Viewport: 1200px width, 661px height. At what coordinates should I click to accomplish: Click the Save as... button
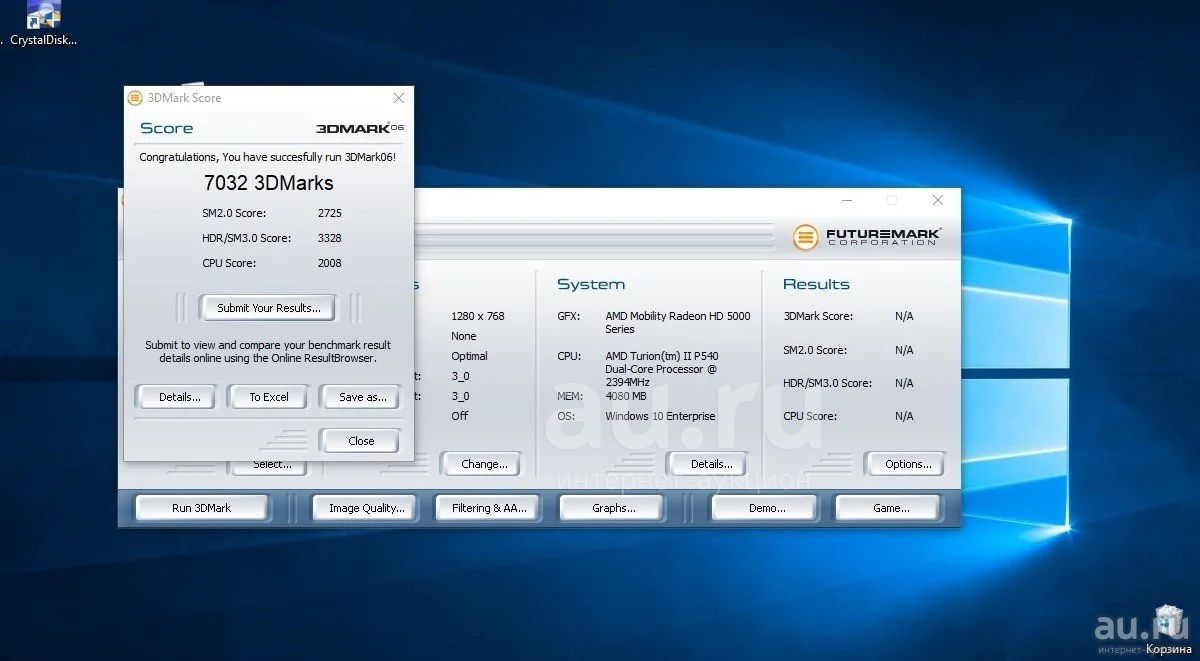coord(362,397)
